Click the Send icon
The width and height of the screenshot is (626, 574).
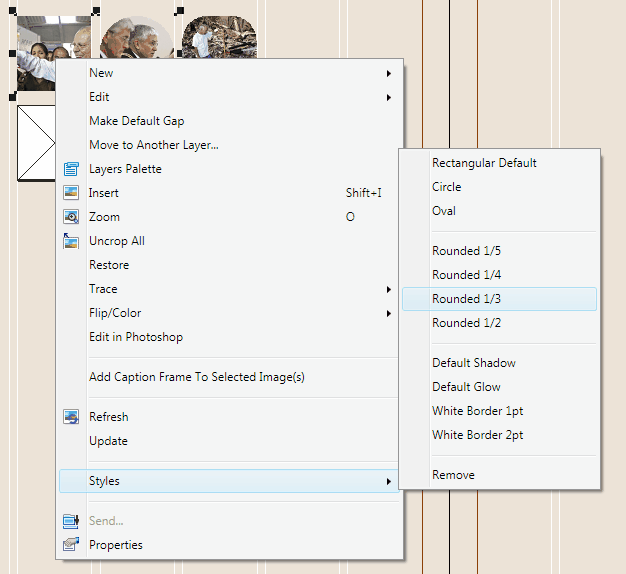pos(71,521)
